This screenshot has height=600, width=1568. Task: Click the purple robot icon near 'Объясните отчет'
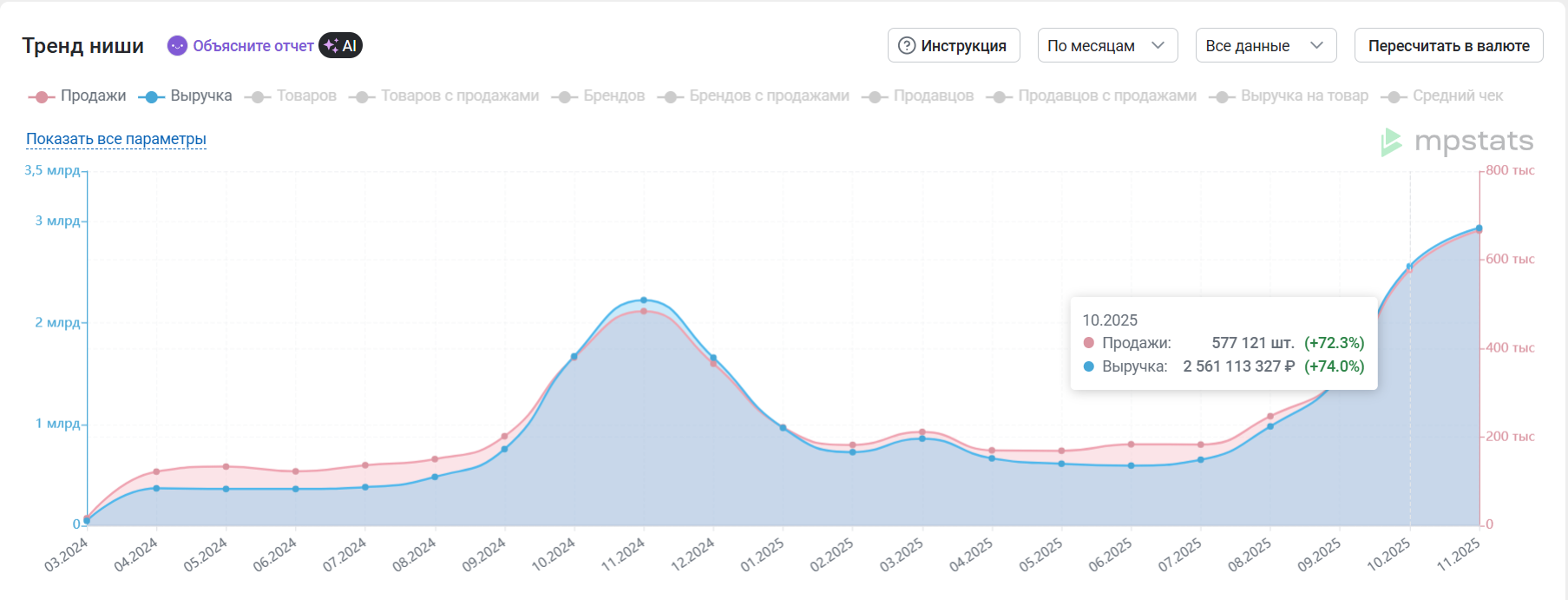(177, 46)
